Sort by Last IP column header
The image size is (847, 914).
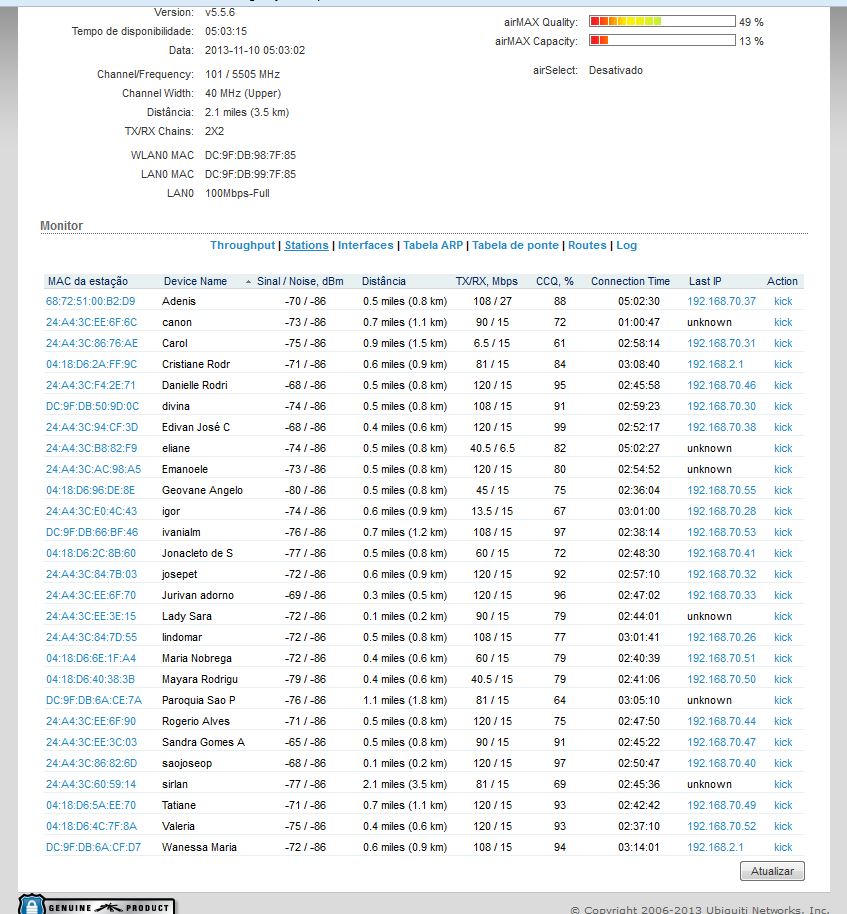click(x=705, y=281)
